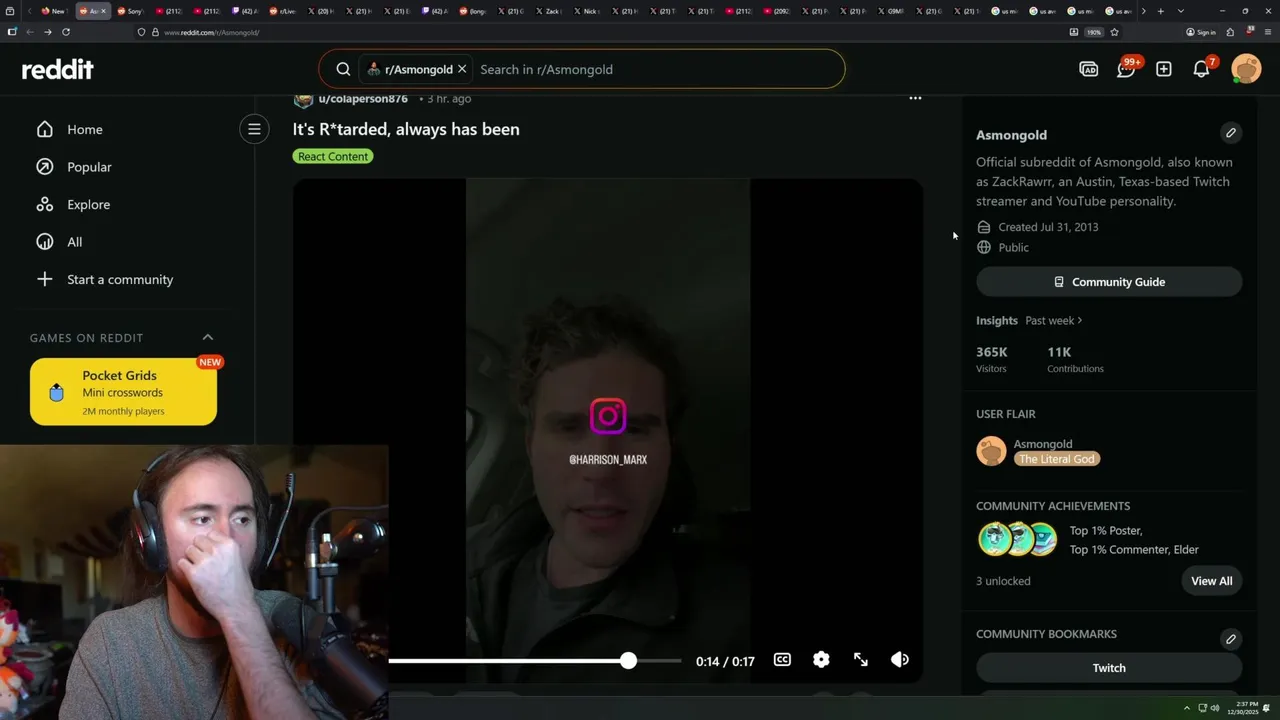The height and width of the screenshot is (720, 1280).
Task: Open the notifications bell icon
Action: (1202, 69)
